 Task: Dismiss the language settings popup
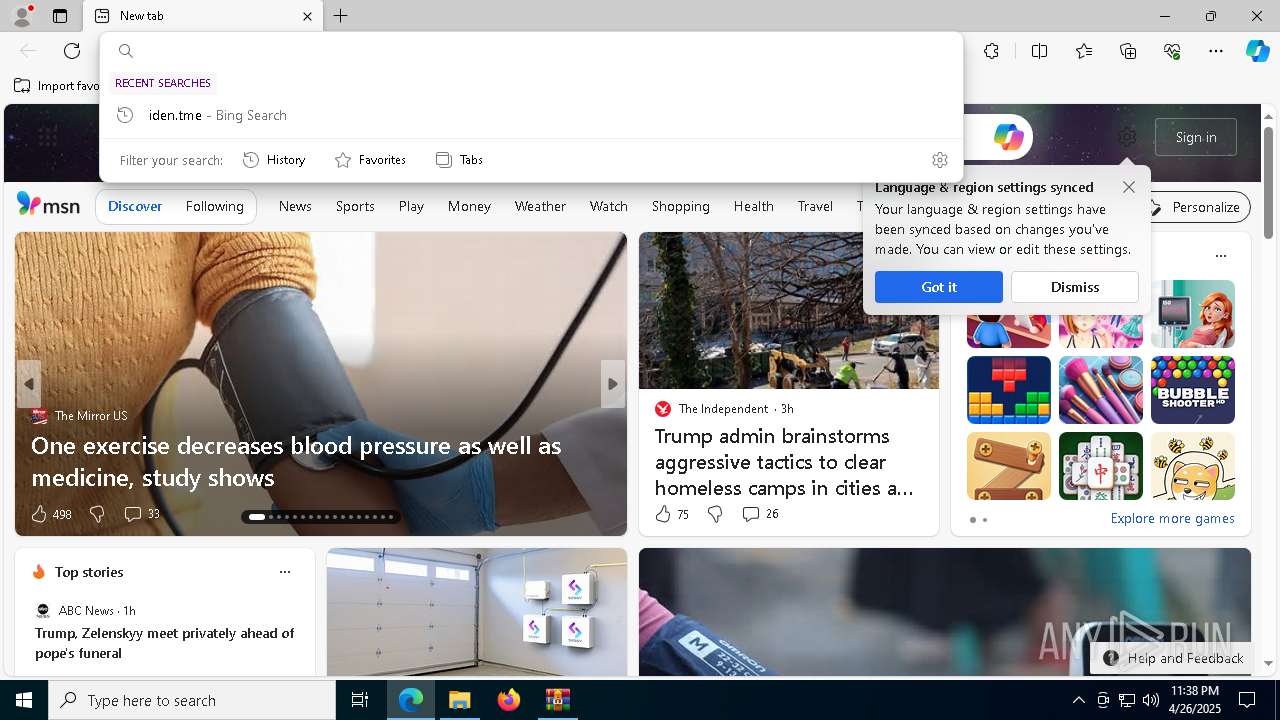coord(1075,287)
